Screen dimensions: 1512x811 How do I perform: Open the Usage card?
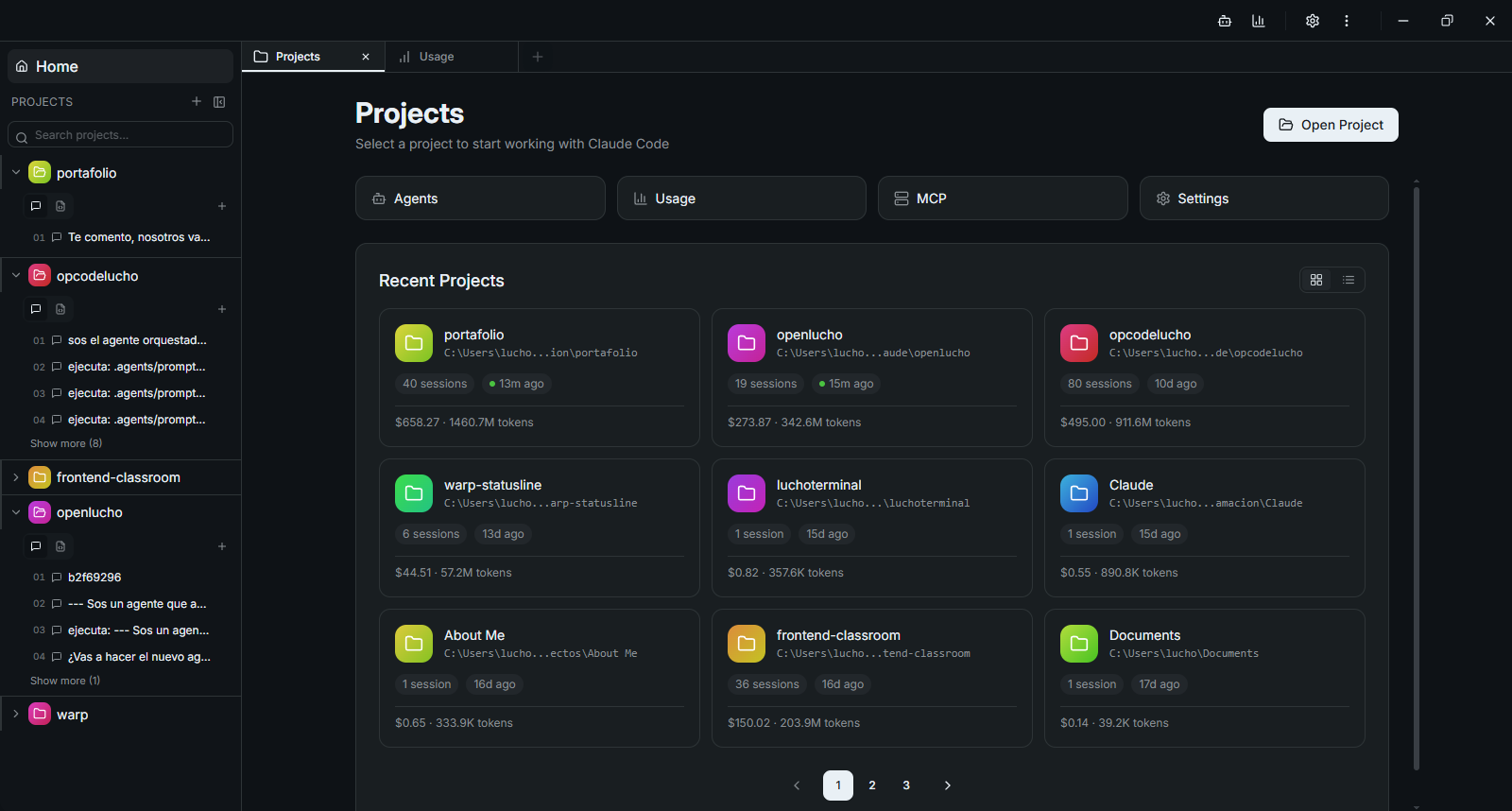742,198
